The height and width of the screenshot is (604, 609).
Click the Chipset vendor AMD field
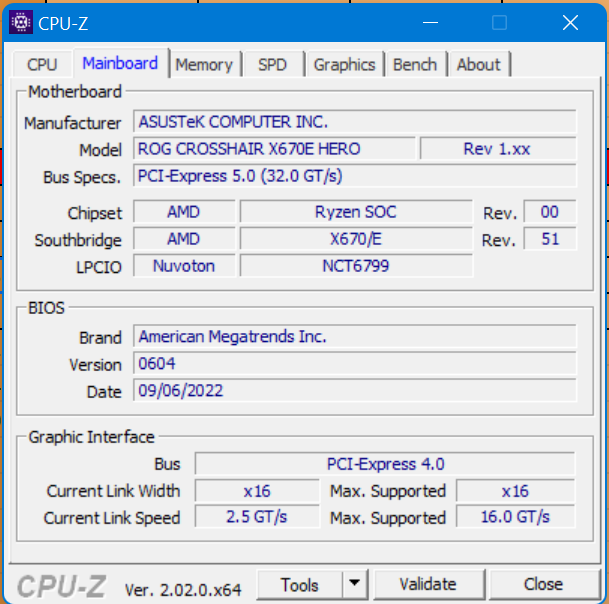(184, 212)
